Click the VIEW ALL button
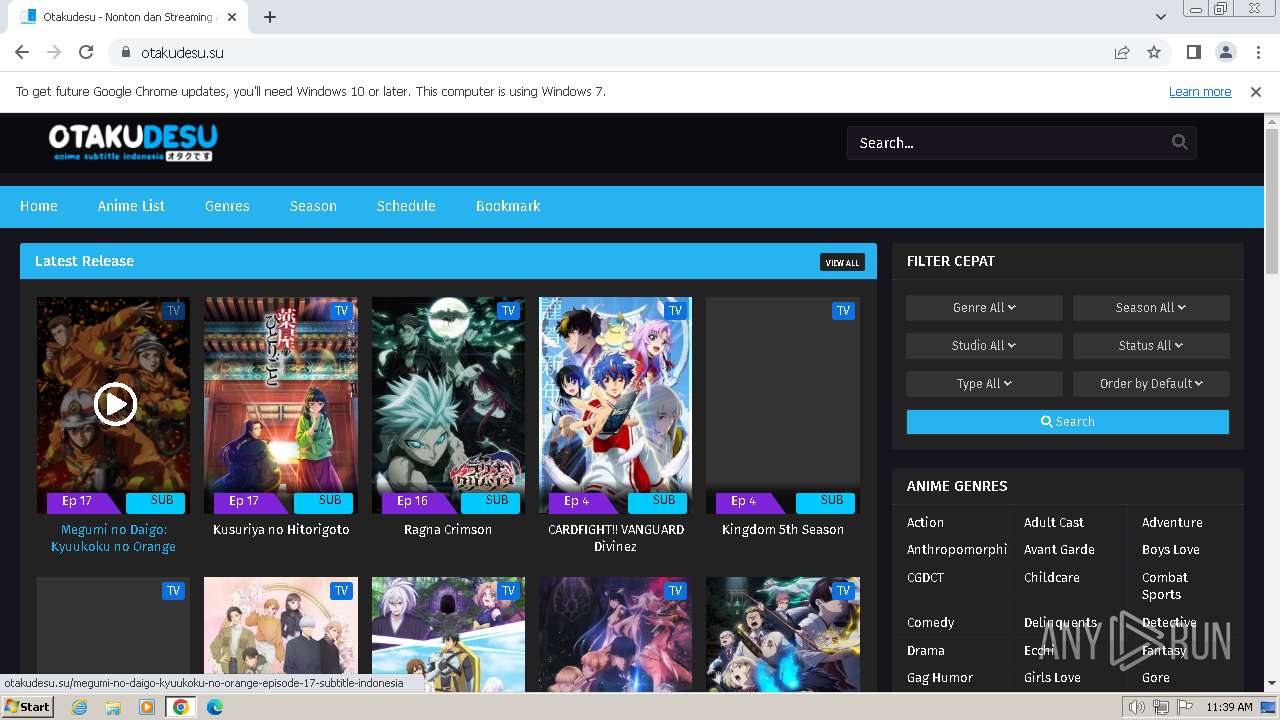The height and width of the screenshot is (720, 1280). [x=842, y=262]
